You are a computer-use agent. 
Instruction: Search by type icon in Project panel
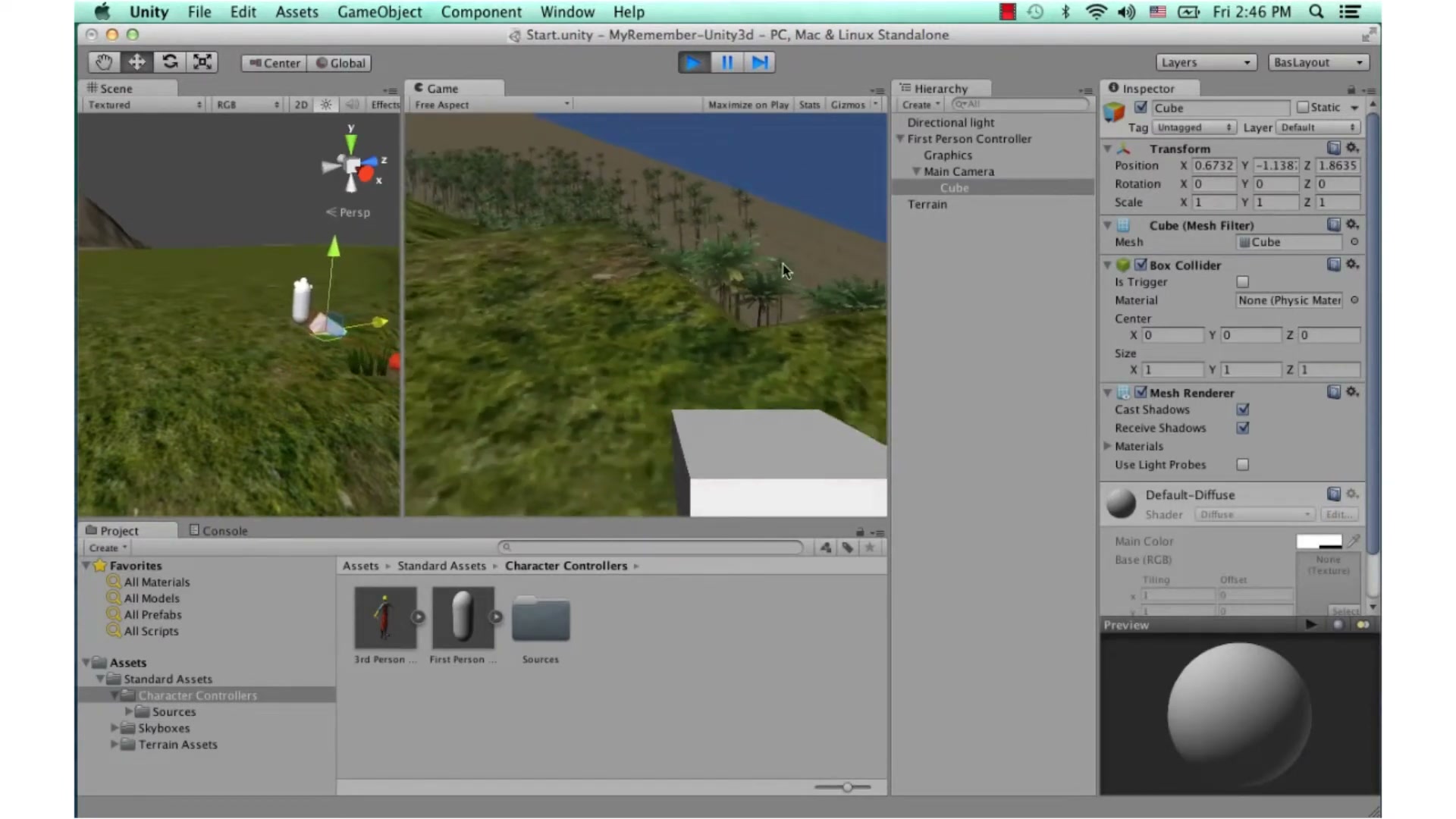(826, 548)
